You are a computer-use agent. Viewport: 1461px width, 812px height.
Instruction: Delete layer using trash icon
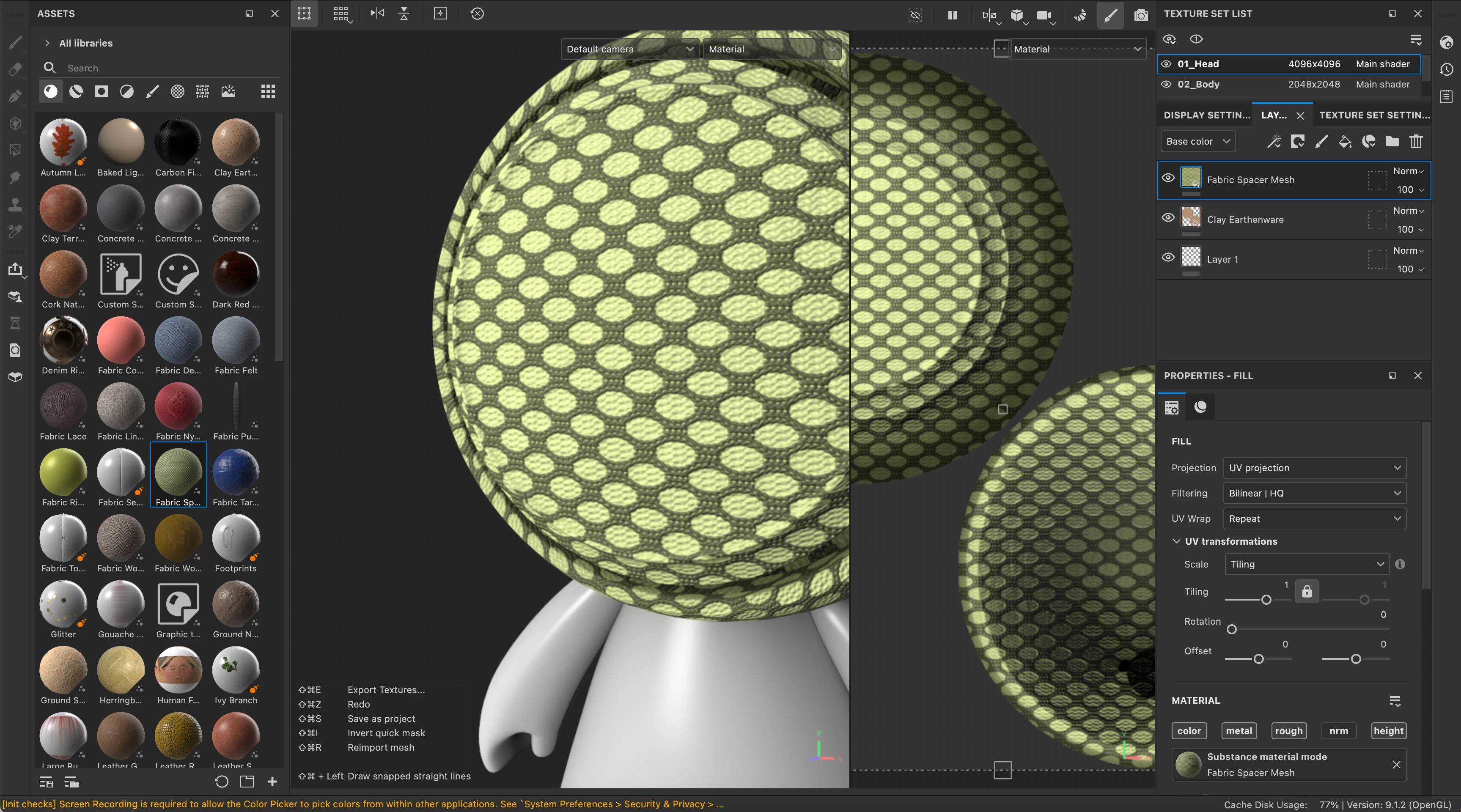pyautogui.click(x=1416, y=141)
